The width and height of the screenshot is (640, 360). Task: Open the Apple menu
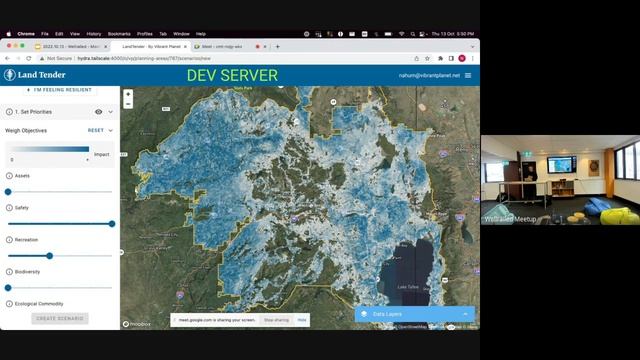click(9, 34)
